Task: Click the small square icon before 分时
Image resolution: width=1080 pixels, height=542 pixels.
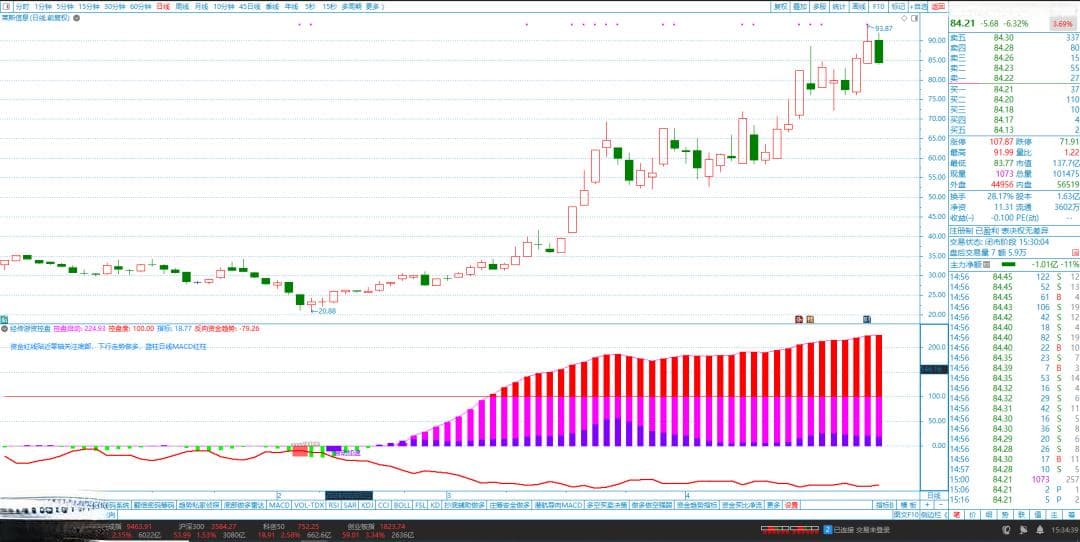Action: pyautogui.click(x=7, y=6)
